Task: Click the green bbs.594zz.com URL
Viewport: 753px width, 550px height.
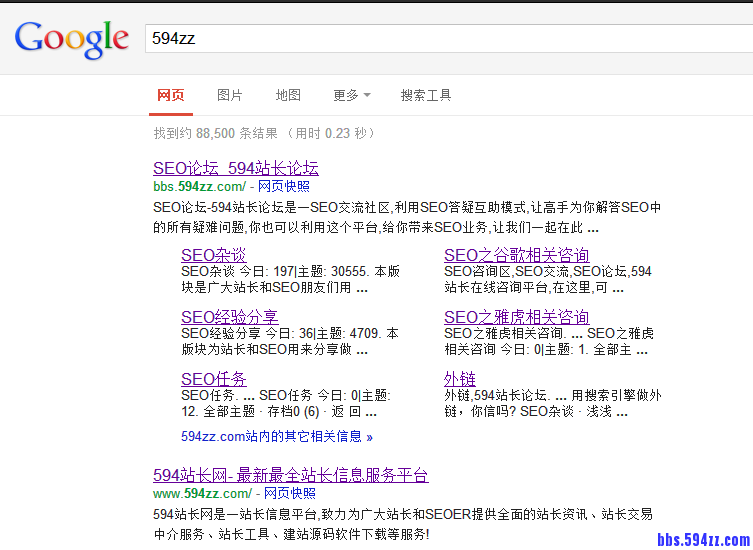Action: (x=198, y=187)
